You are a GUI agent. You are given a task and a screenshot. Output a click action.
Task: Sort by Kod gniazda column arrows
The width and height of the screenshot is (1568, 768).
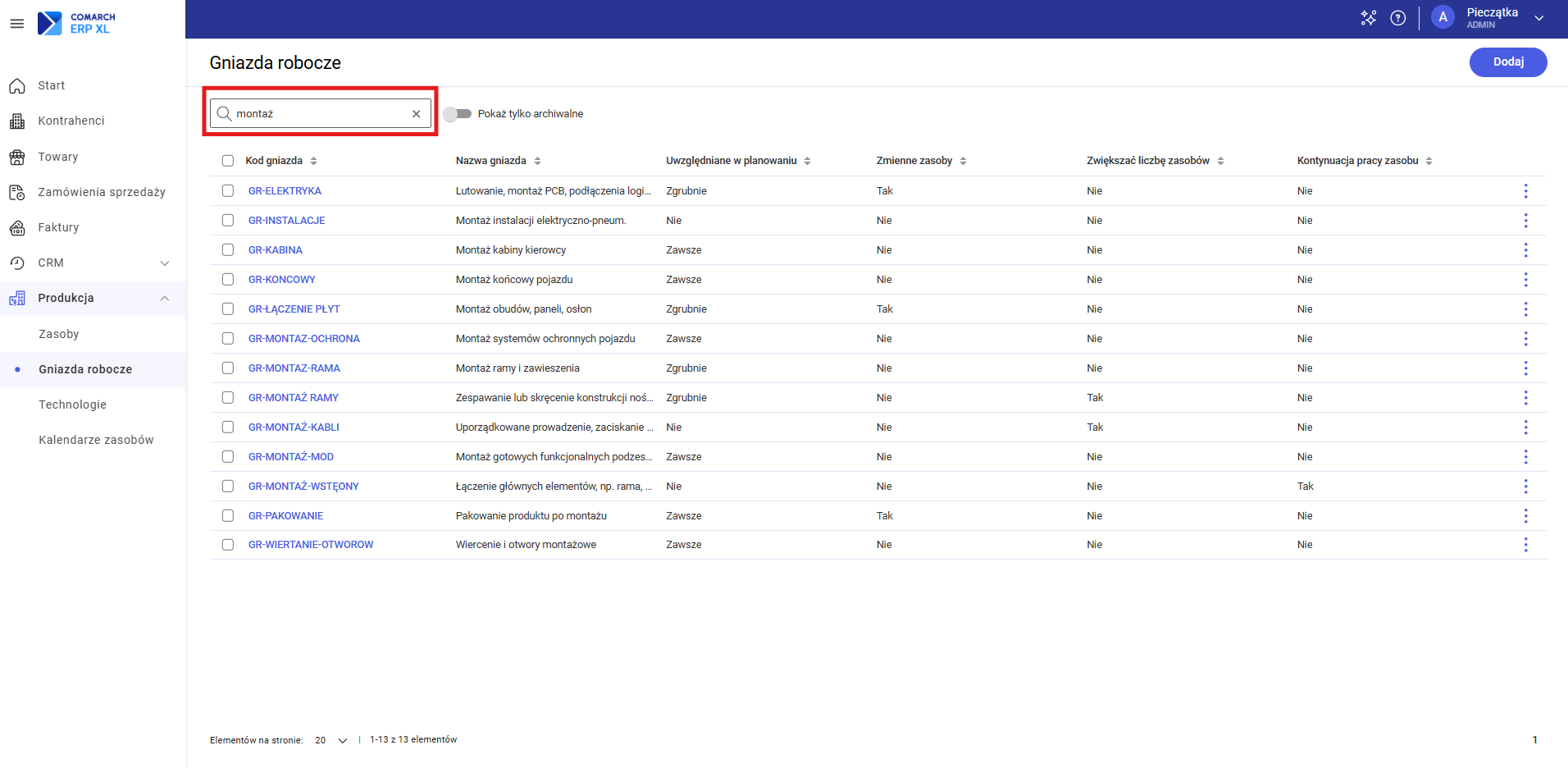[x=313, y=161]
